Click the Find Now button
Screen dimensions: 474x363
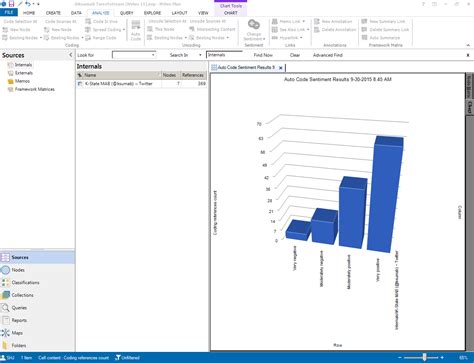(x=263, y=55)
